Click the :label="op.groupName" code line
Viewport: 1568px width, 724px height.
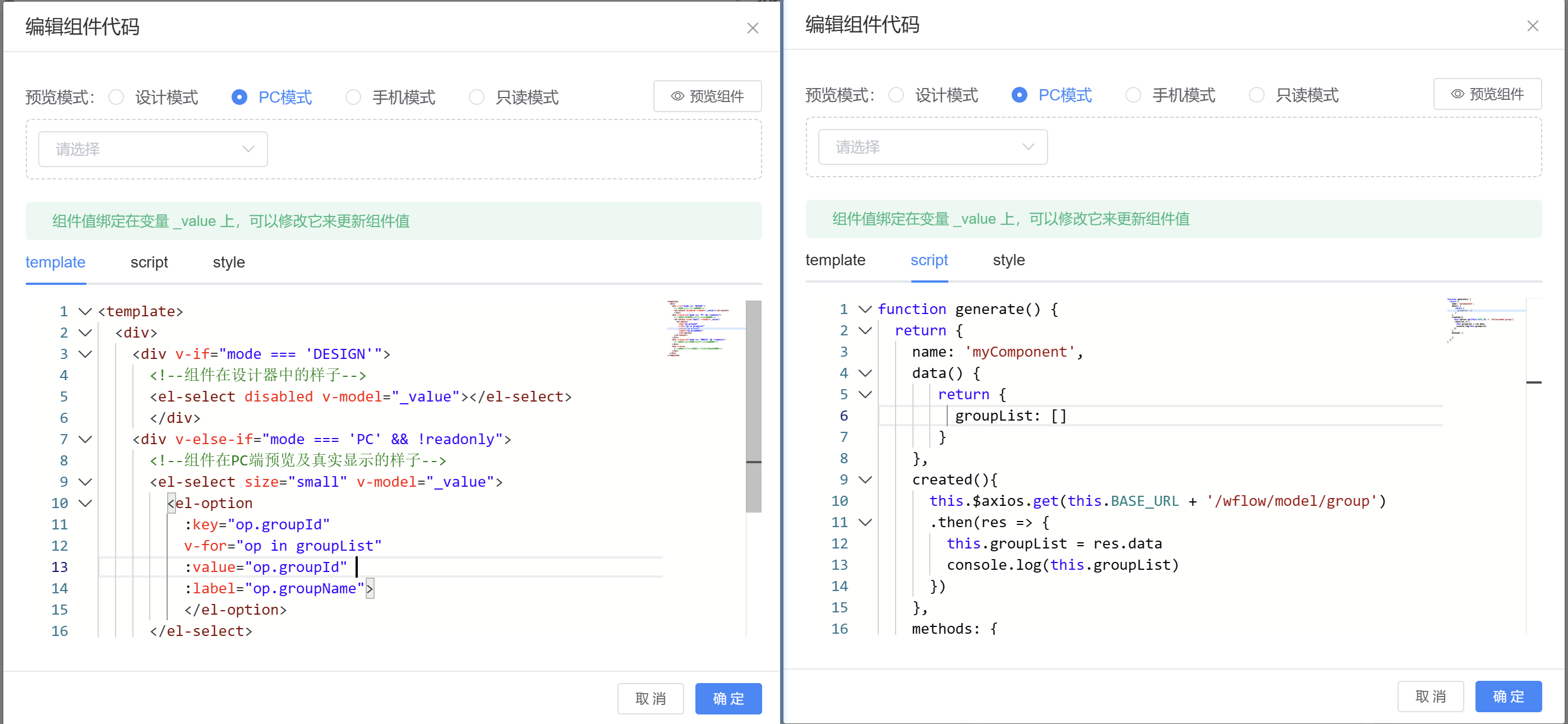point(279,589)
